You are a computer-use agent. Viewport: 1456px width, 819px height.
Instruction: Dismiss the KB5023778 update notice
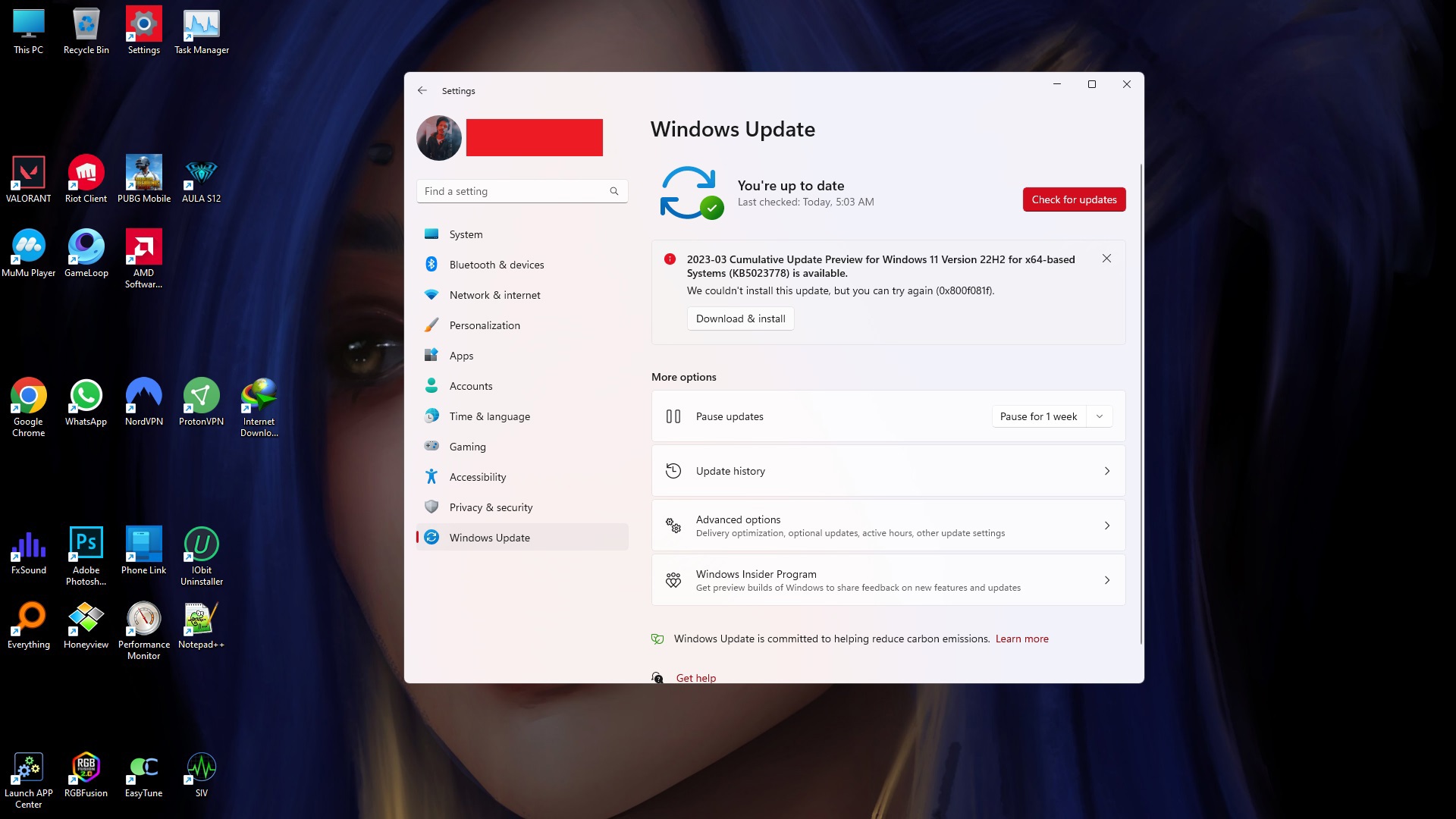coord(1106,259)
